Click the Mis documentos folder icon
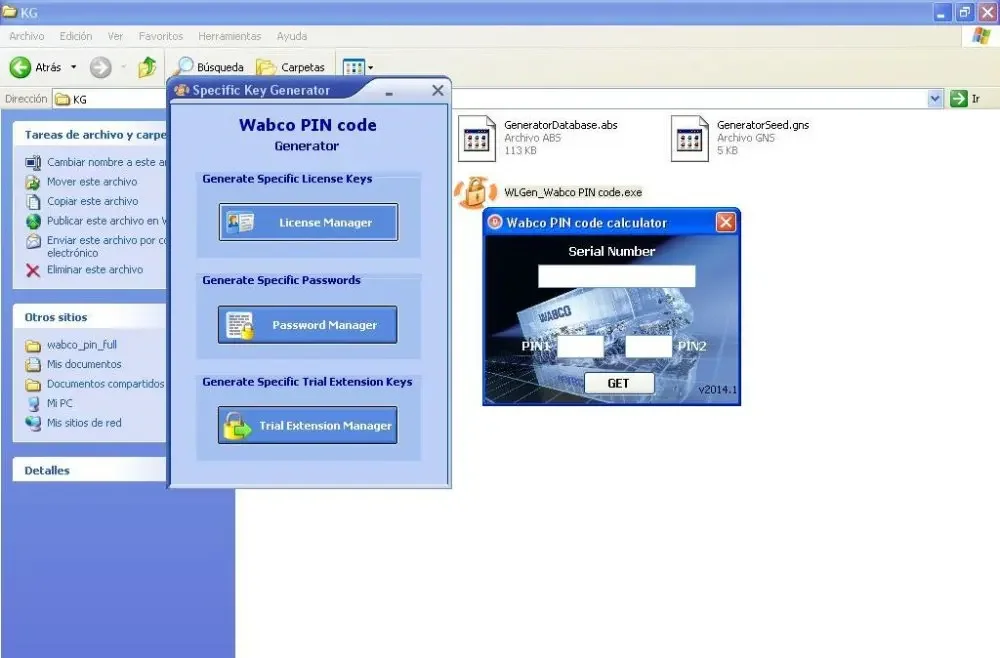1000x658 pixels. pyautogui.click(x=33, y=365)
